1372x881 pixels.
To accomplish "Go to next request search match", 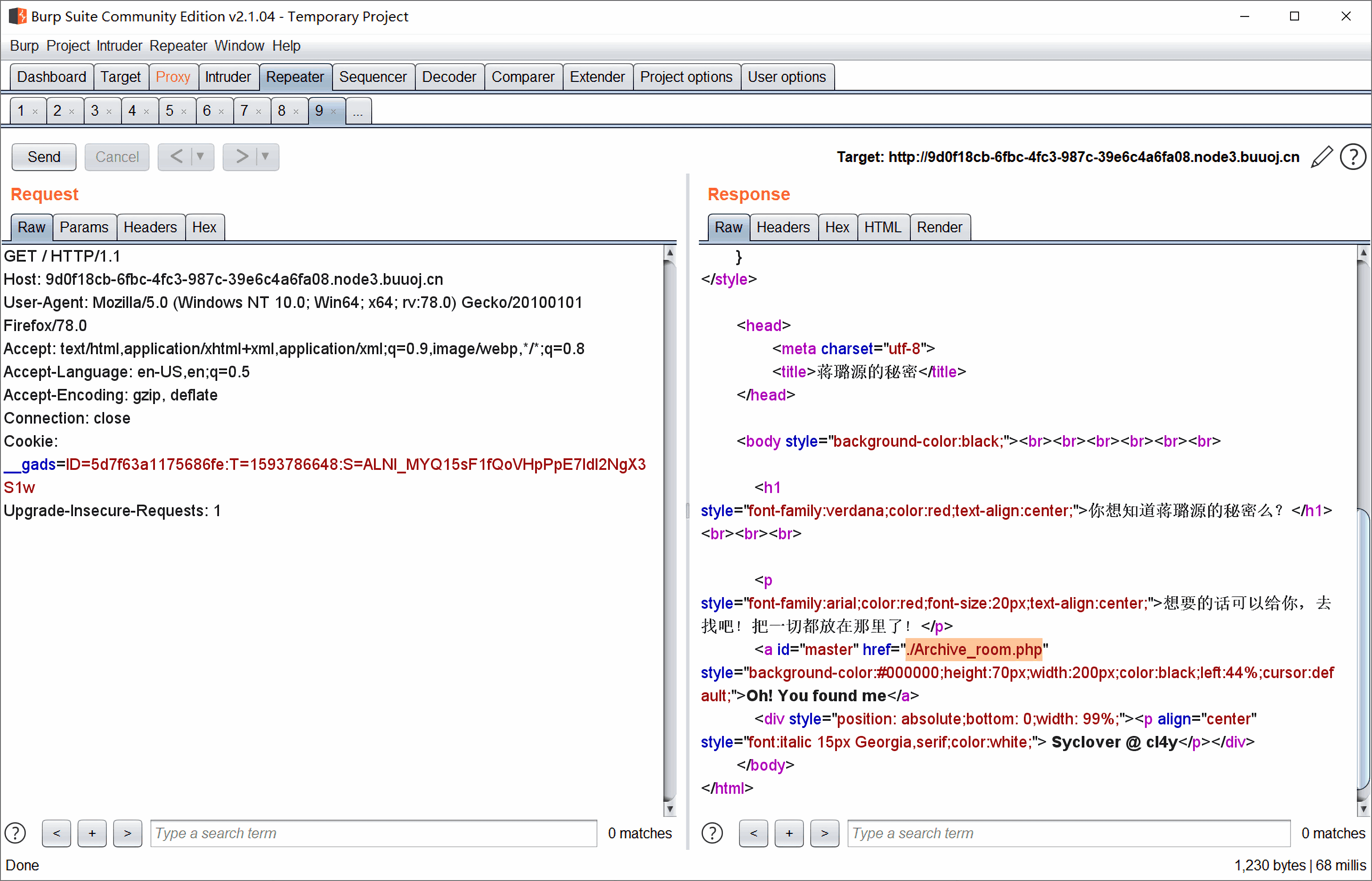I will (128, 833).
